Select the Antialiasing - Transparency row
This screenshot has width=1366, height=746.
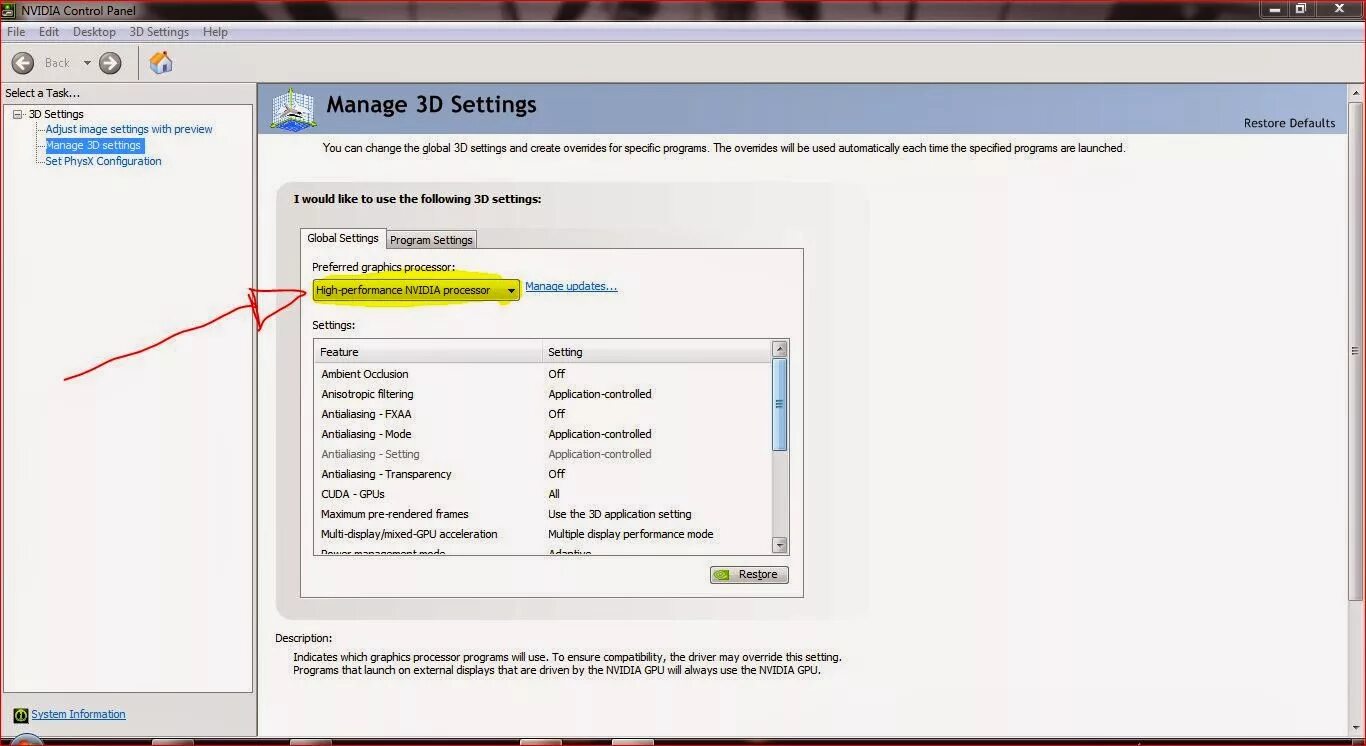[x=542, y=474]
